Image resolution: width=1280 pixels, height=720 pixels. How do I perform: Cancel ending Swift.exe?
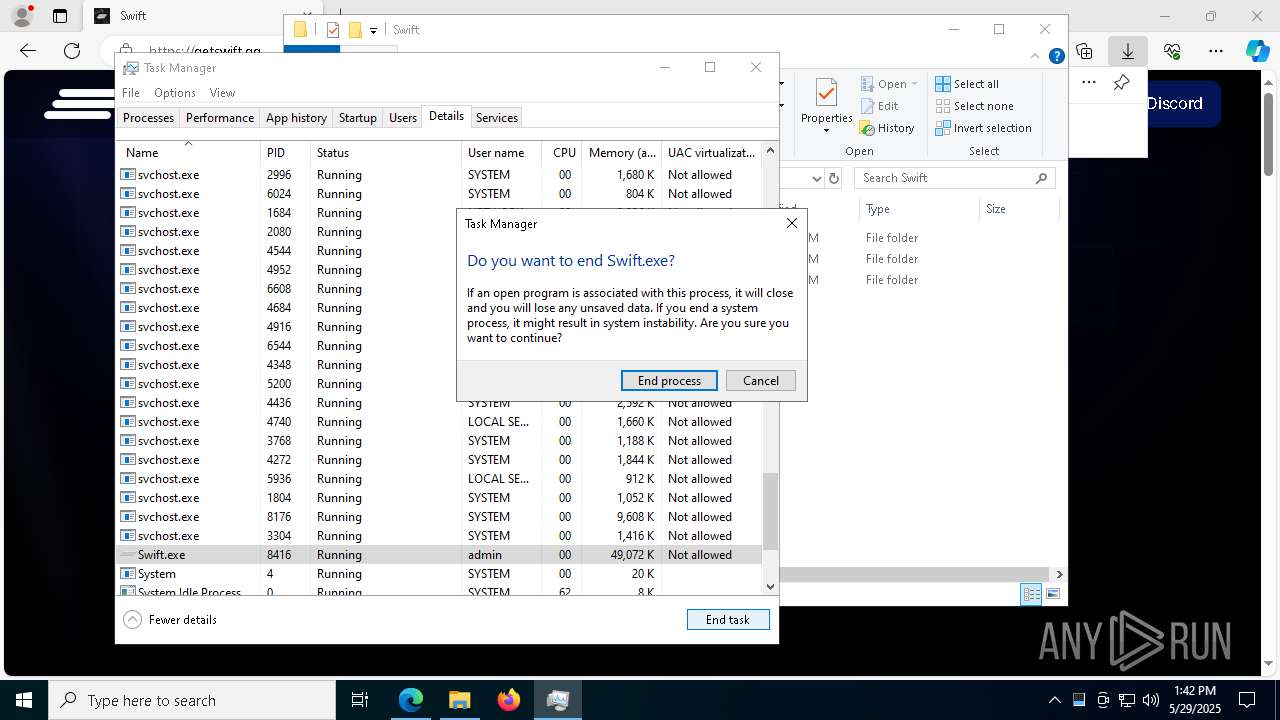[x=760, y=380]
